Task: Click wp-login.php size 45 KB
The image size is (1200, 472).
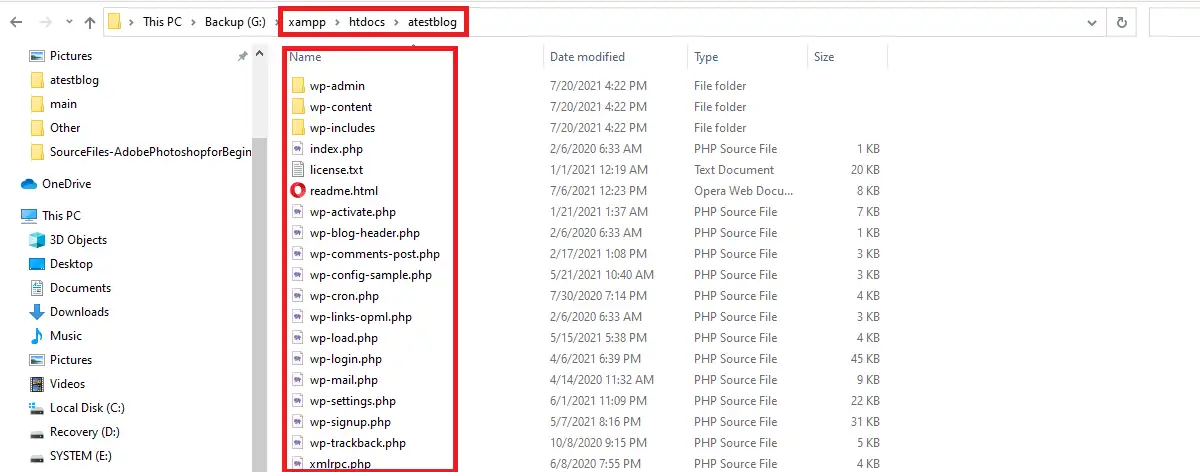Action: pos(865,359)
